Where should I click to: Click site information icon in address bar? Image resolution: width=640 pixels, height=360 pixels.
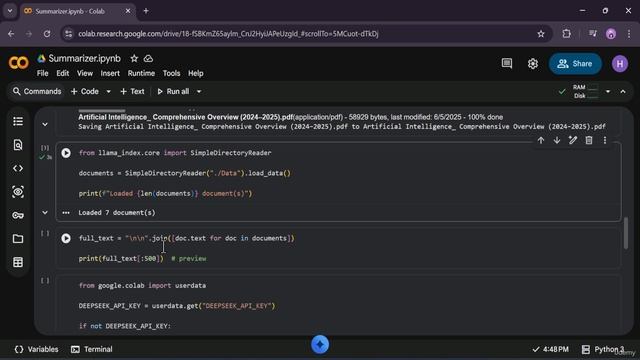(69, 34)
